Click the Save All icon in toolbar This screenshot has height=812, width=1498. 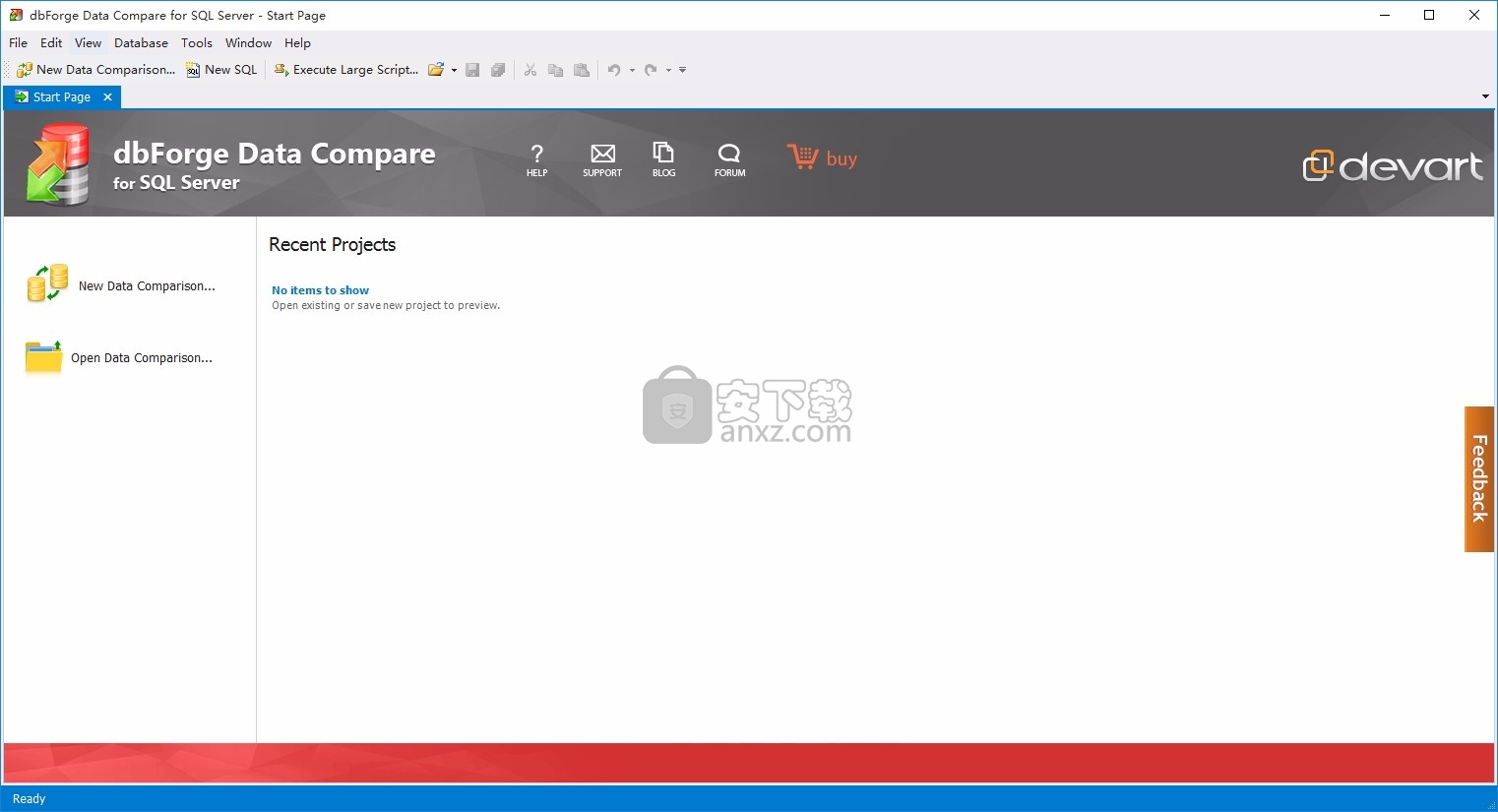tap(498, 70)
